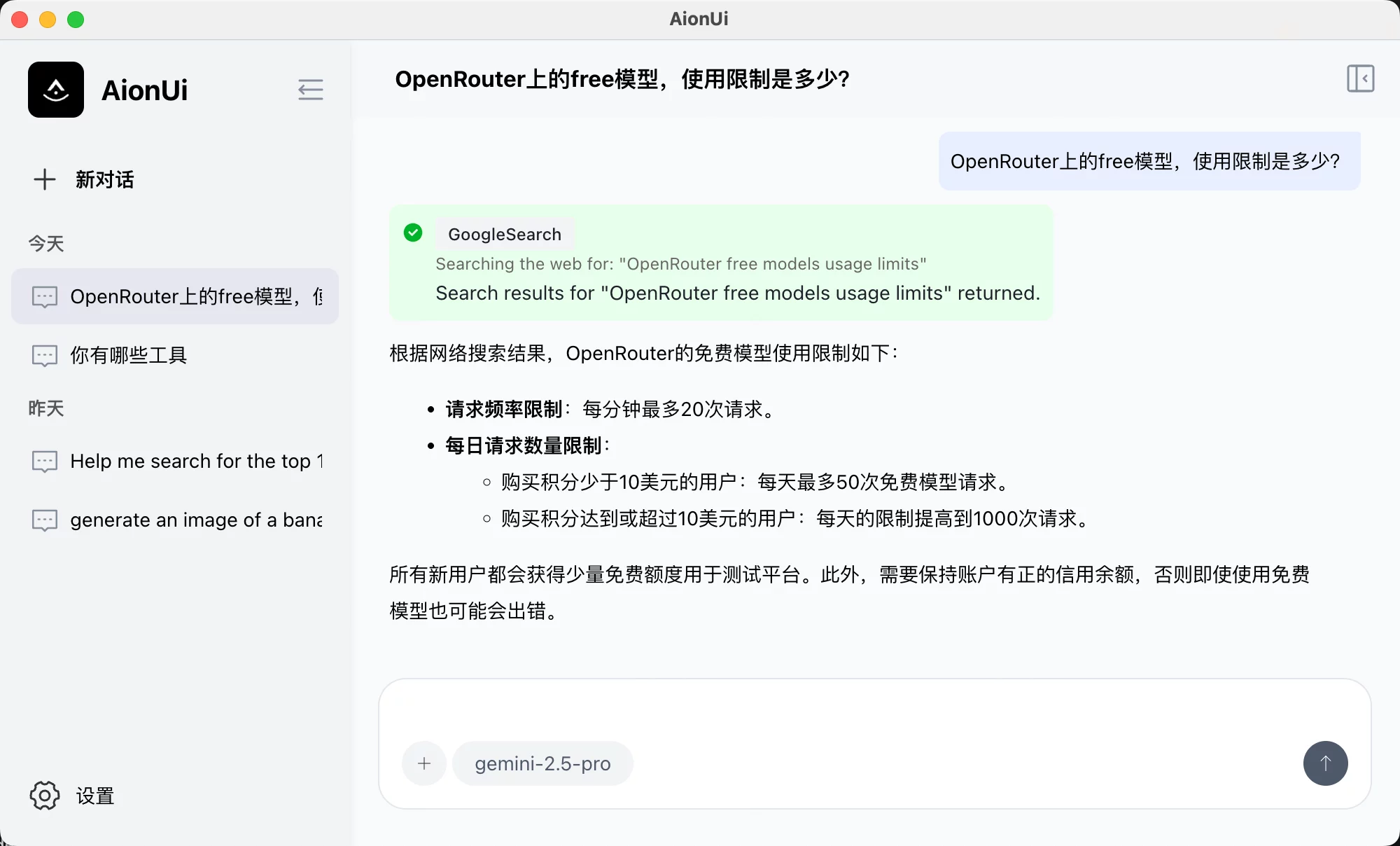Click the conversation title header text
This screenshot has width=1400, height=846.
622,79
